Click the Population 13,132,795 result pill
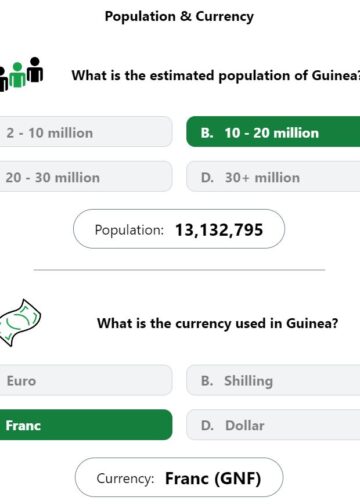The height and width of the screenshot is (504, 360). (x=179, y=229)
